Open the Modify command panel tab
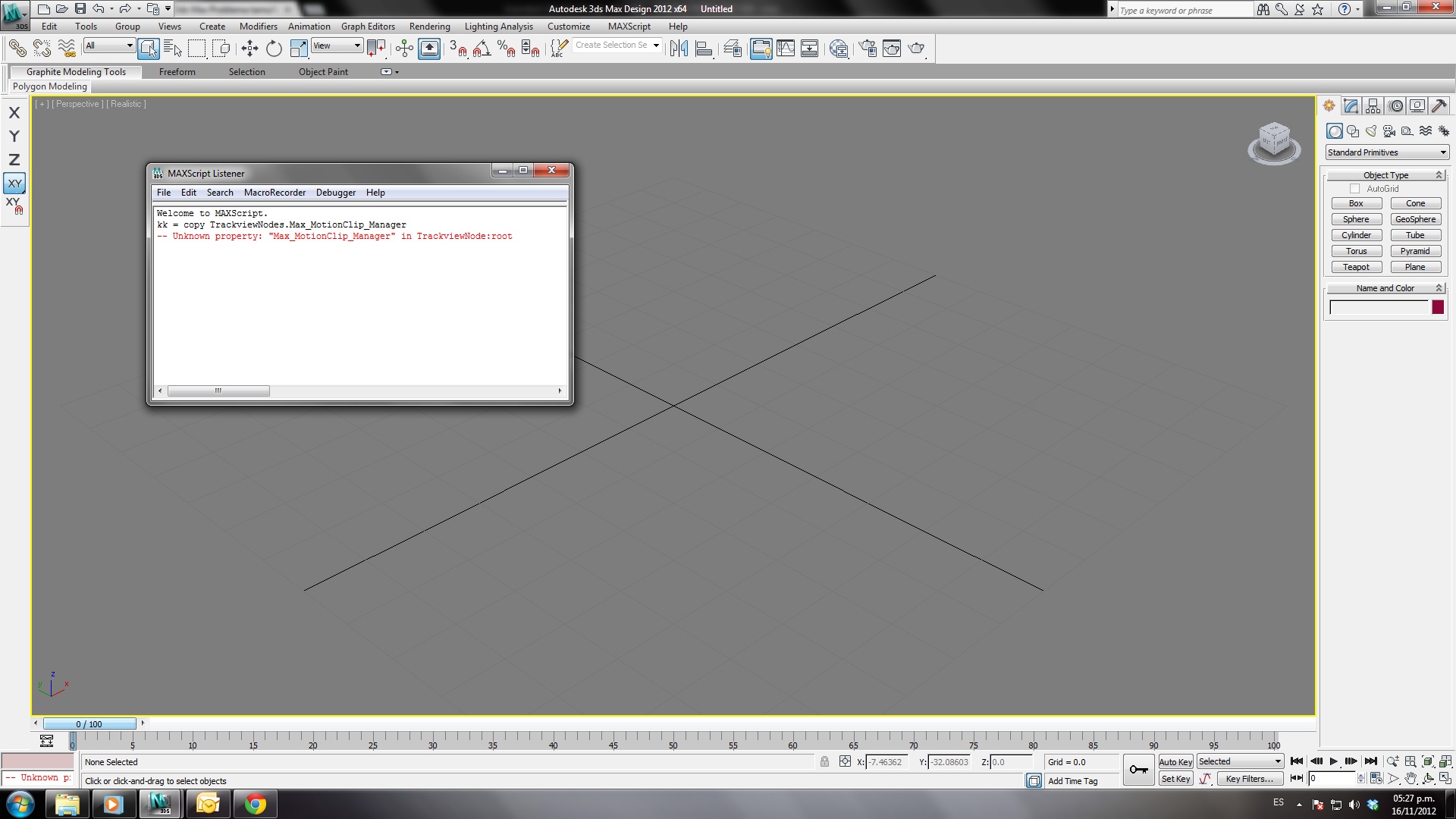The image size is (1456, 819). 1351,106
